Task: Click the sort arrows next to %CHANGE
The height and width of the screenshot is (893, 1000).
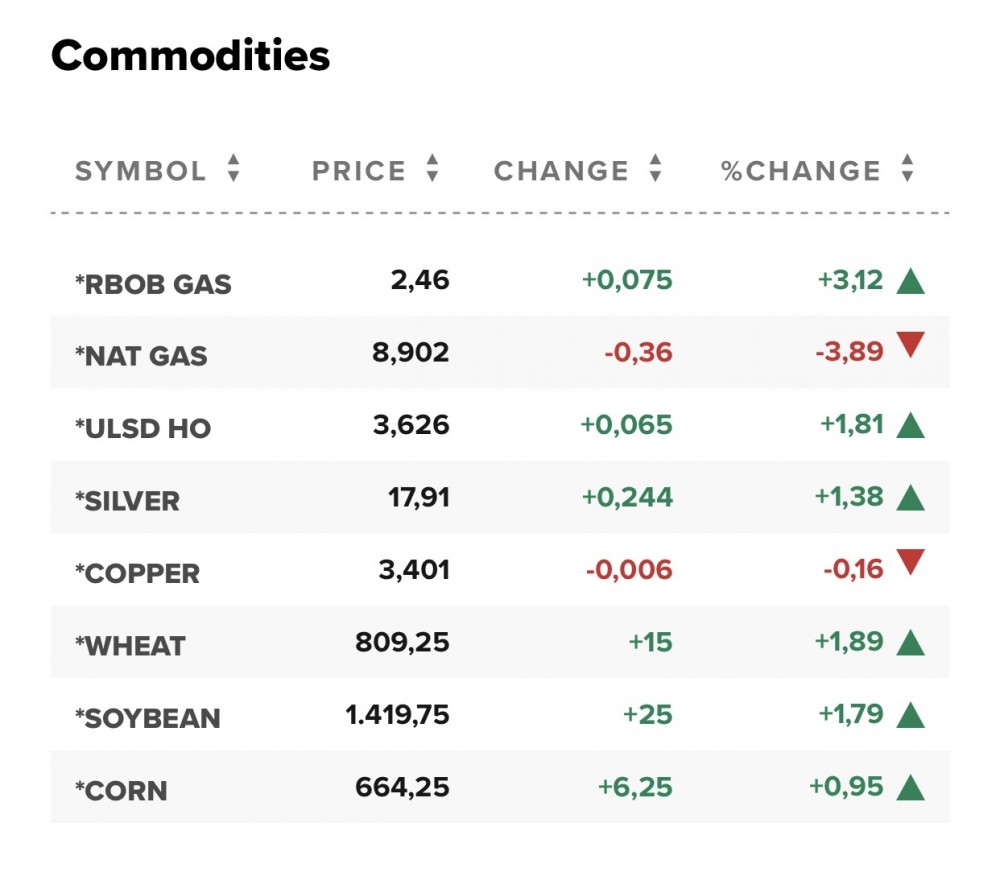Action: (907, 169)
